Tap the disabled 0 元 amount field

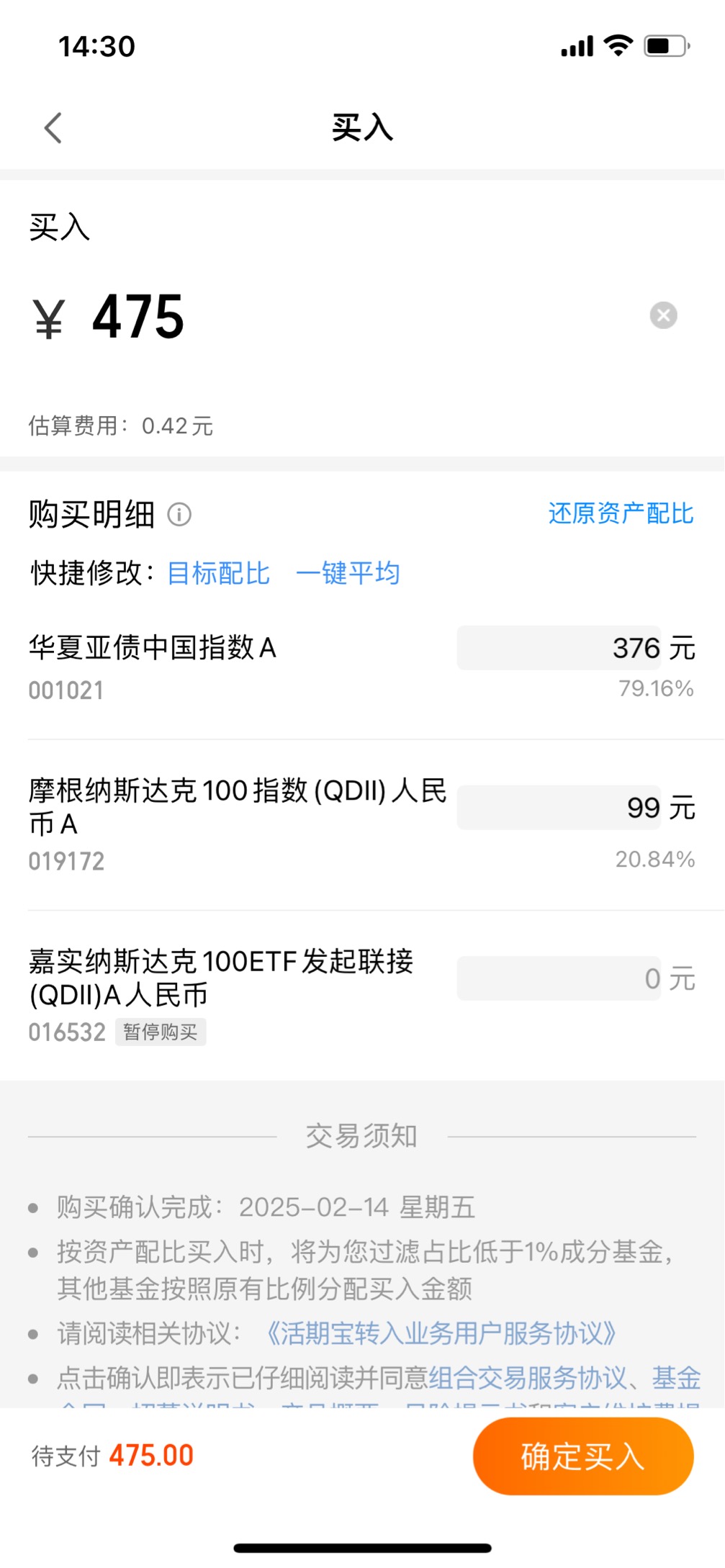[x=559, y=978]
